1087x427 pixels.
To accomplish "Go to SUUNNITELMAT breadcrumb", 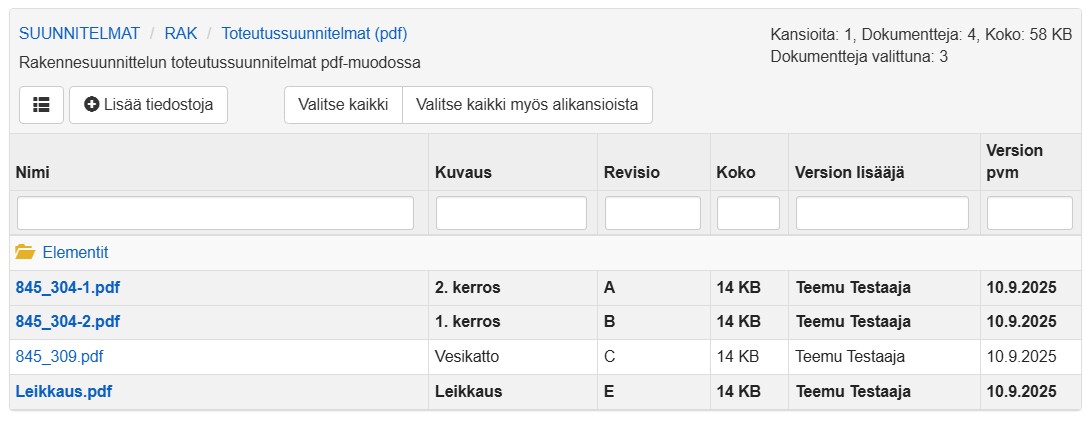I will coord(80,33).
